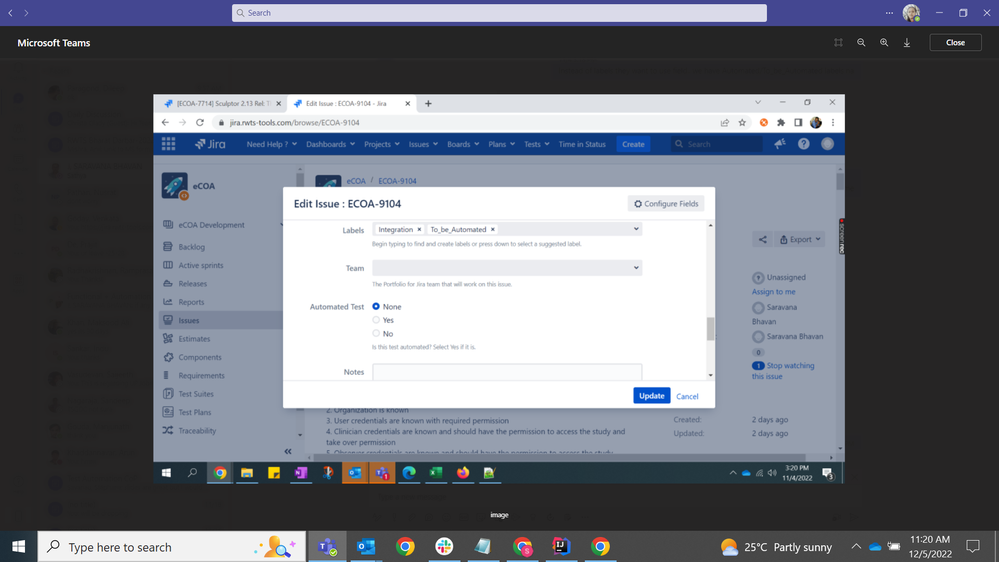Zoom in the image in Teams viewer
999x562 pixels.
pyautogui.click(x=884, y=43)
